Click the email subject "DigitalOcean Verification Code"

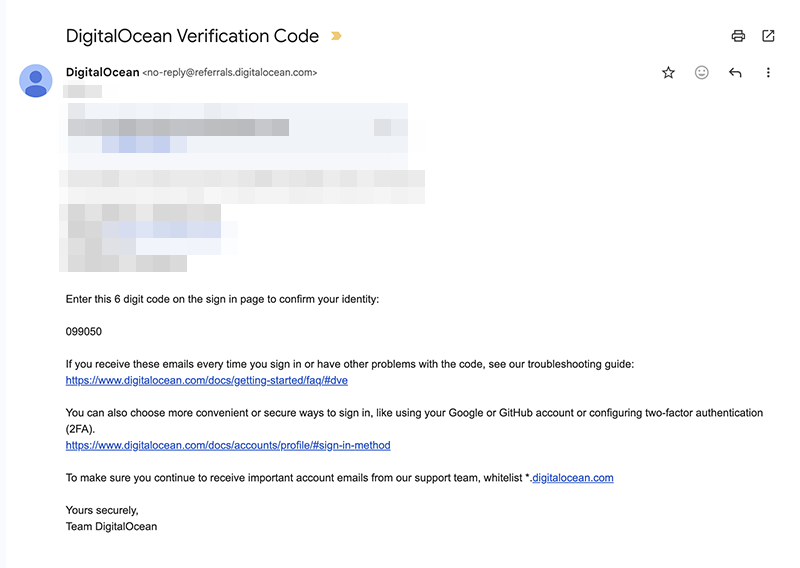coord(192,37)
